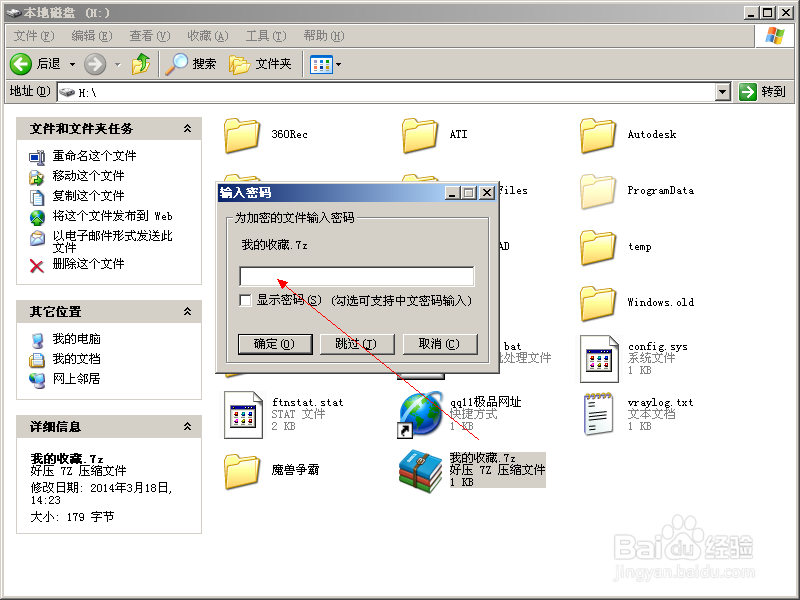Viewport: 800px width, 600px height.
Task: Open the 文件(F) menu
Action: pos(34,36)
